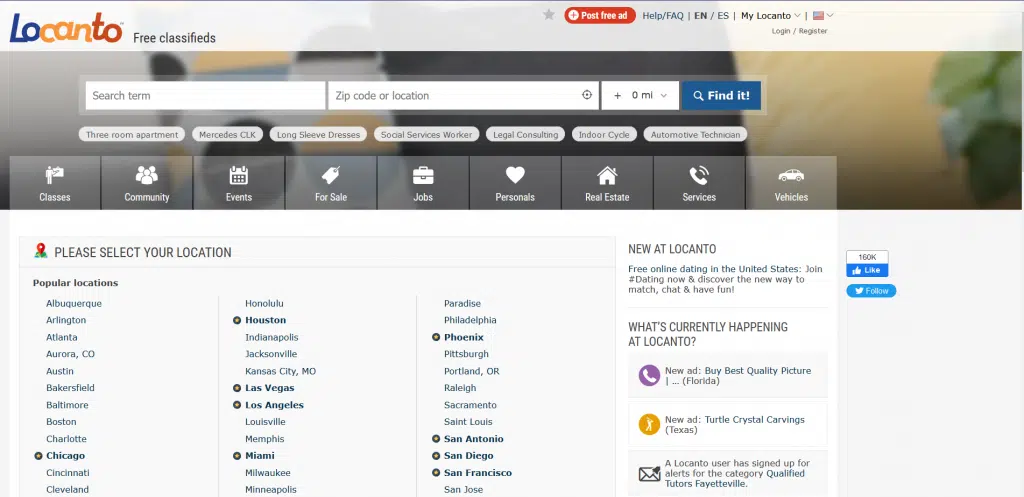Image resolution: width=1024 pixels, height=497 pixels.
Task: Open the Jobs briefcase category
Action: click(x=423, y=182)
